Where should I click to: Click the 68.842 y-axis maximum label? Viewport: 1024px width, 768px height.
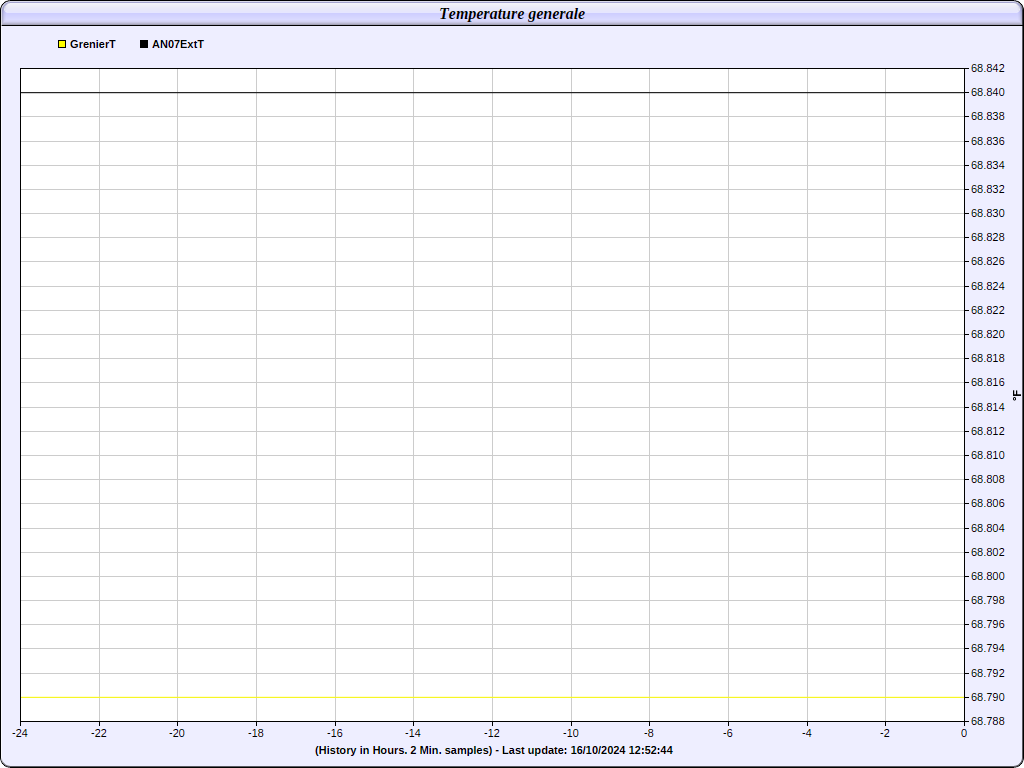(x=987, y=69)
